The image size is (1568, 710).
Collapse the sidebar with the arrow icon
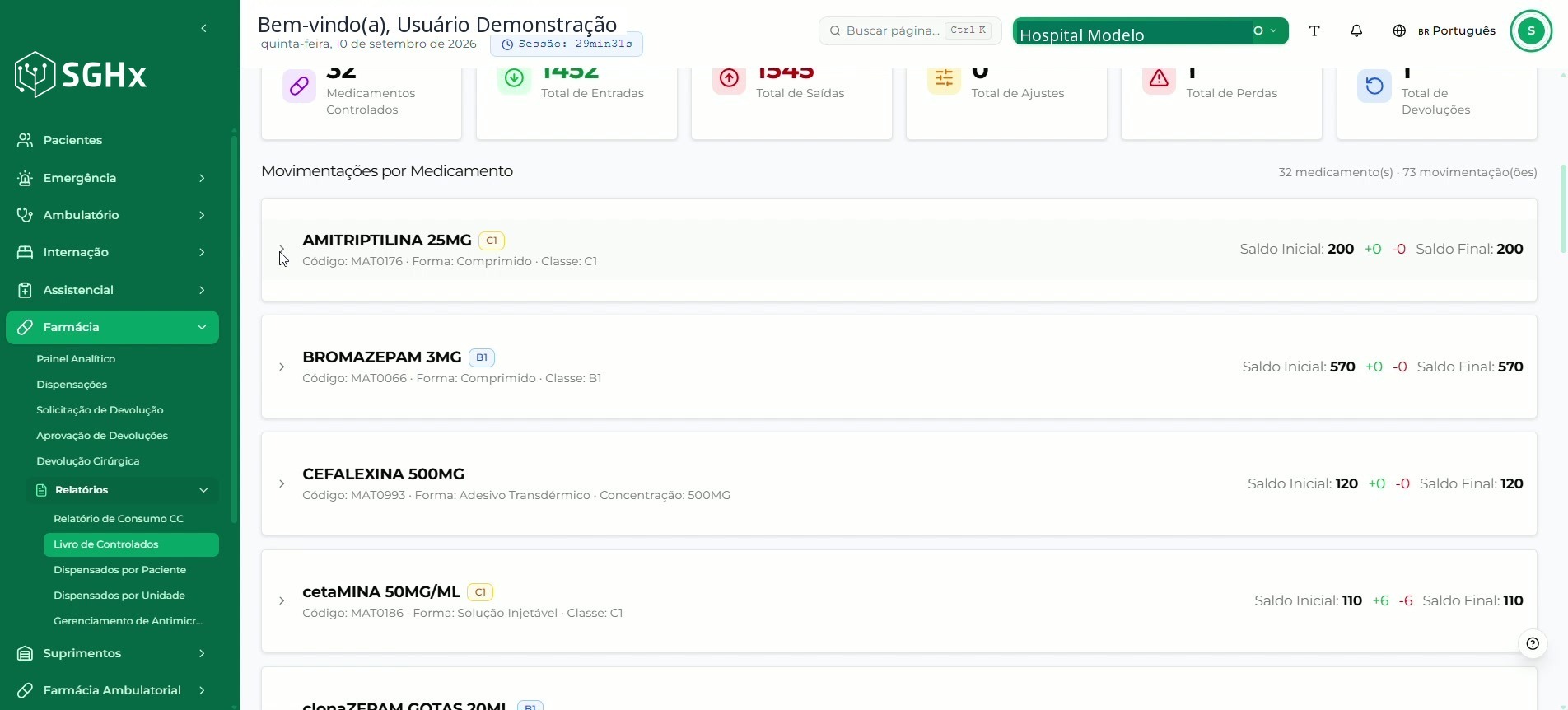203,29
